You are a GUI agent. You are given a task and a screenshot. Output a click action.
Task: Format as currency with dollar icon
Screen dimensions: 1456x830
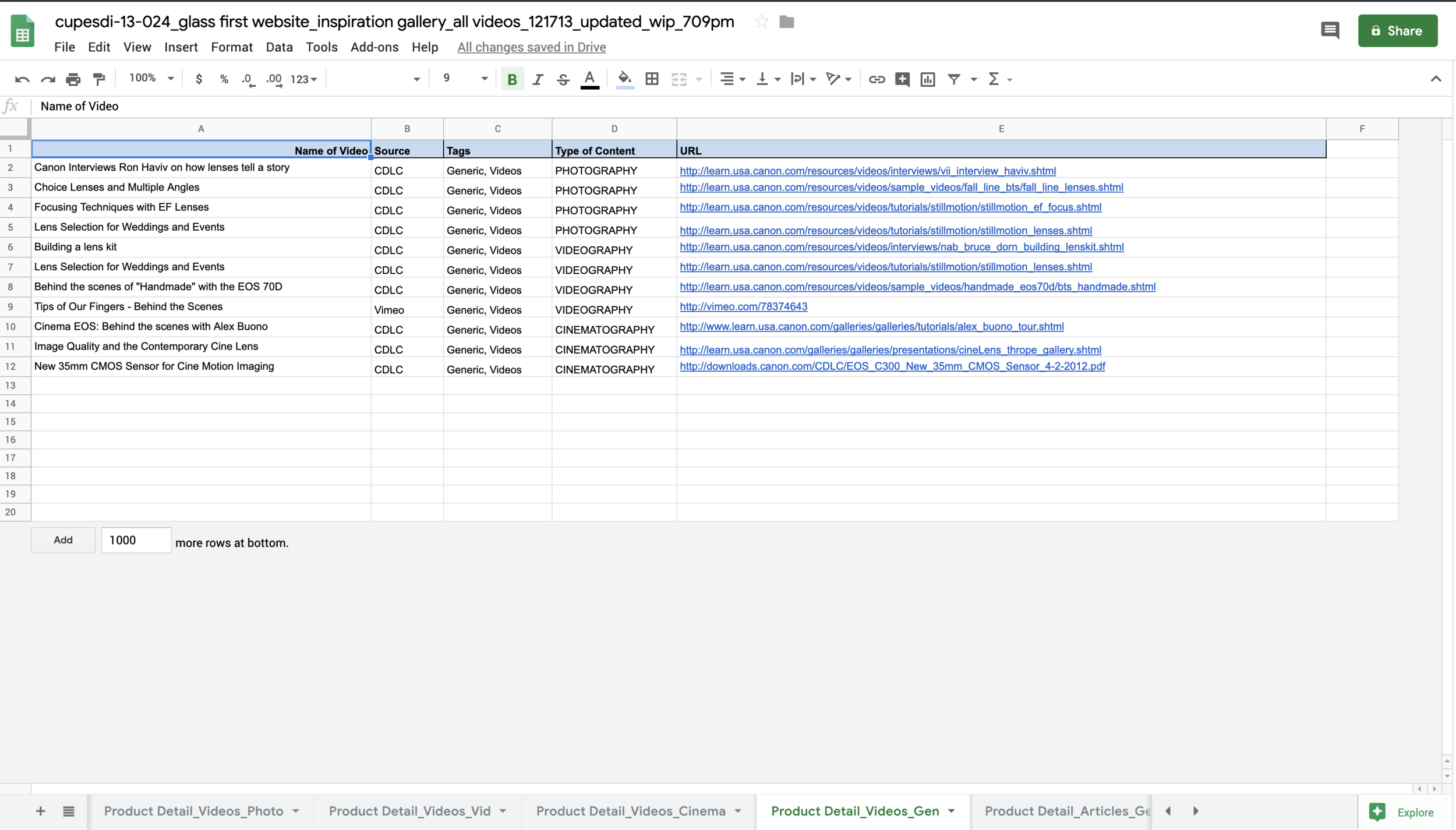(x=199, y=79)
